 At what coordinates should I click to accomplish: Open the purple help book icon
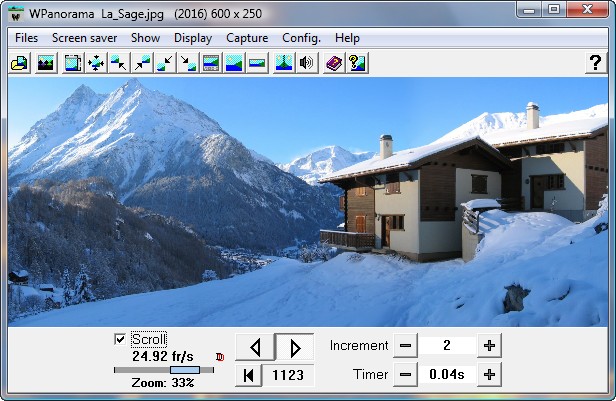pos(334,63)
